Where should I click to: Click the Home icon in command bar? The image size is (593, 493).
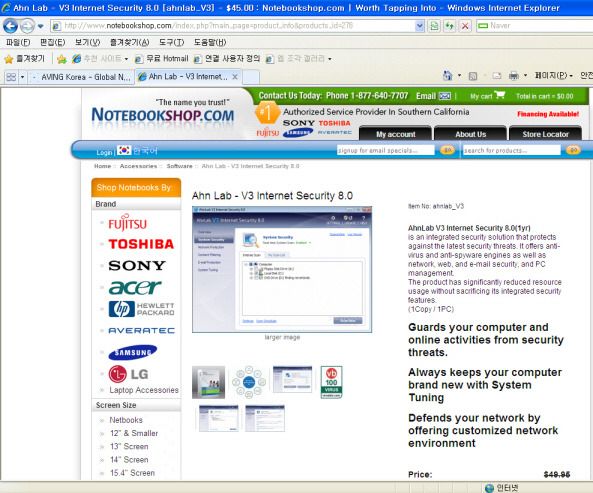pyautogui.click(x=447, y=76)
